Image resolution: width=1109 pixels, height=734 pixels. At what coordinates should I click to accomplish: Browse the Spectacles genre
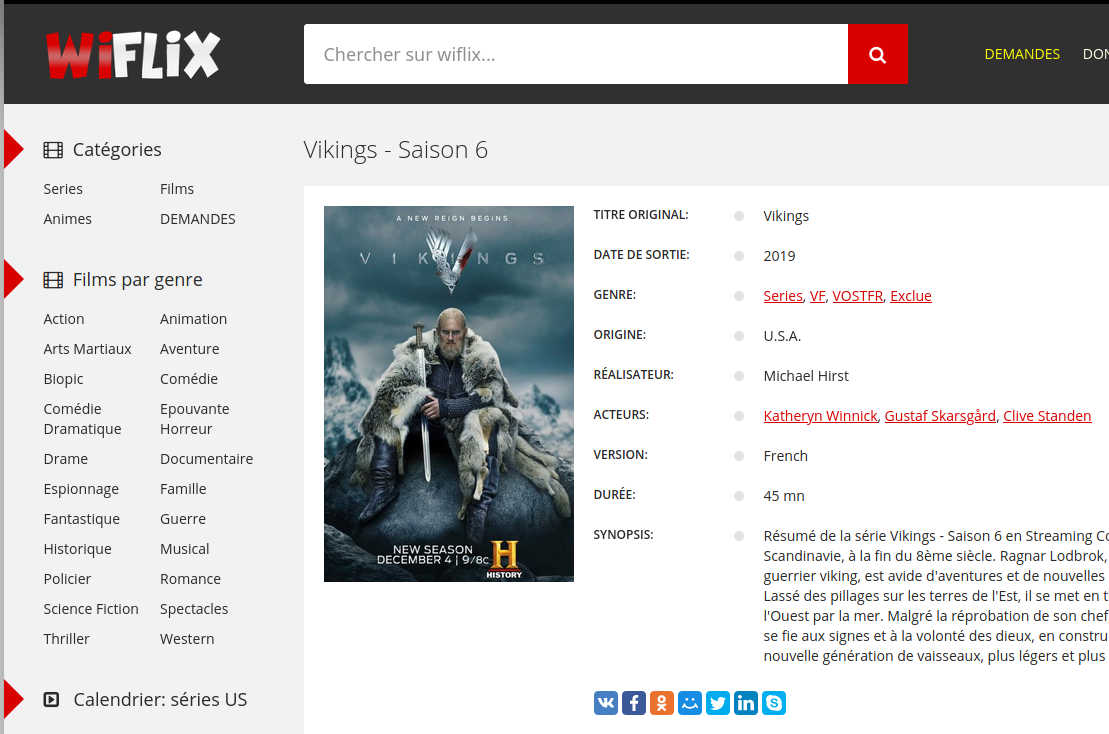[194, 609]
